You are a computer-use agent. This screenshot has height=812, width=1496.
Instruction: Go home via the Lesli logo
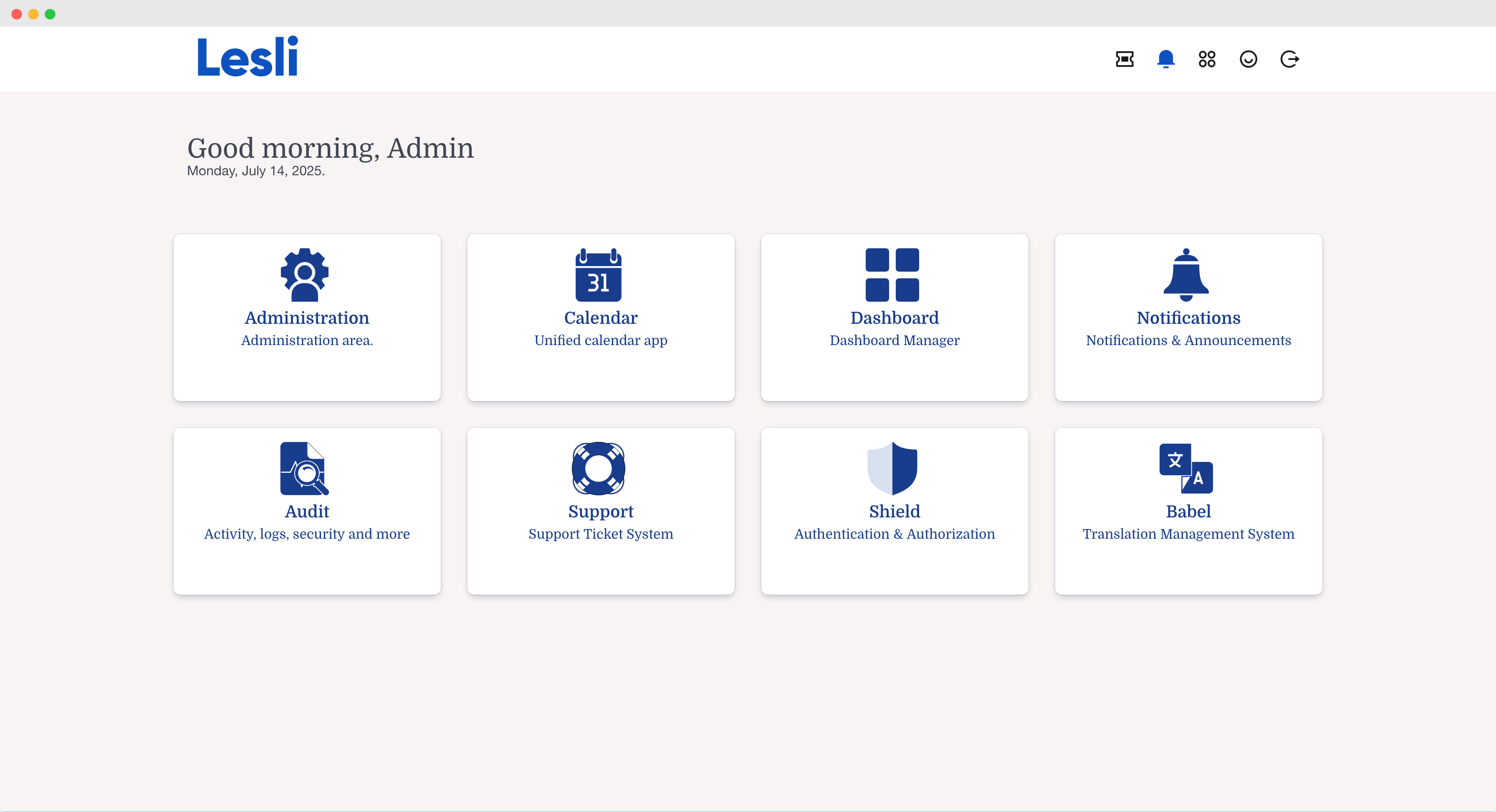(248, 57)
